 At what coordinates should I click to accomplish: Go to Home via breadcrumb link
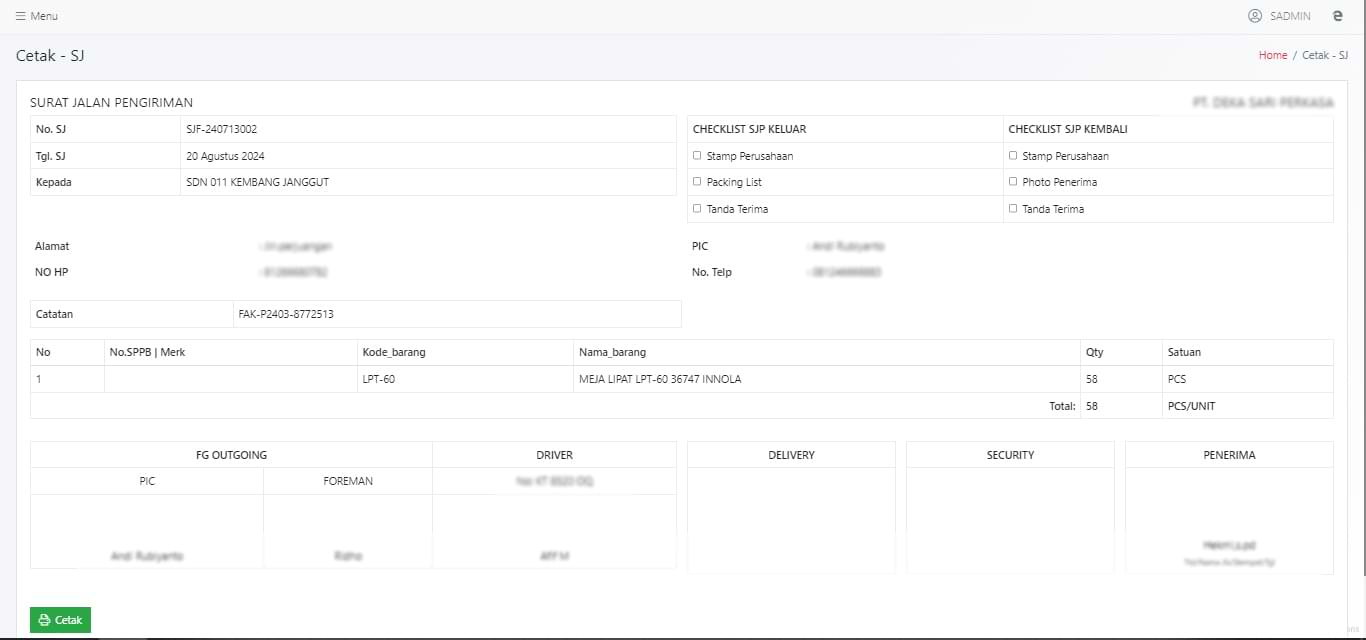1272,55
